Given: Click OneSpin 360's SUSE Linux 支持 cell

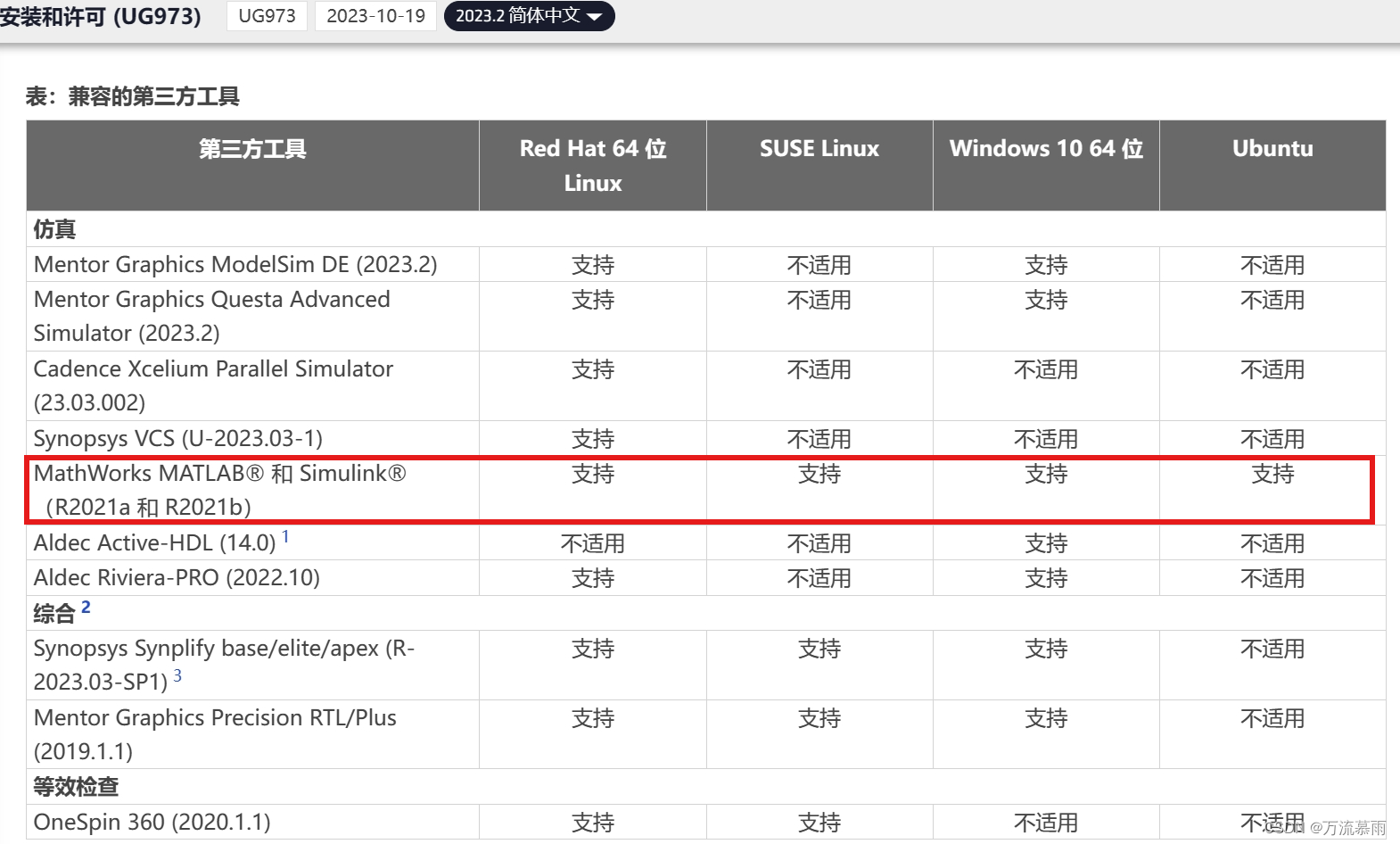Looking at the screenshot, I should point(819,822).
